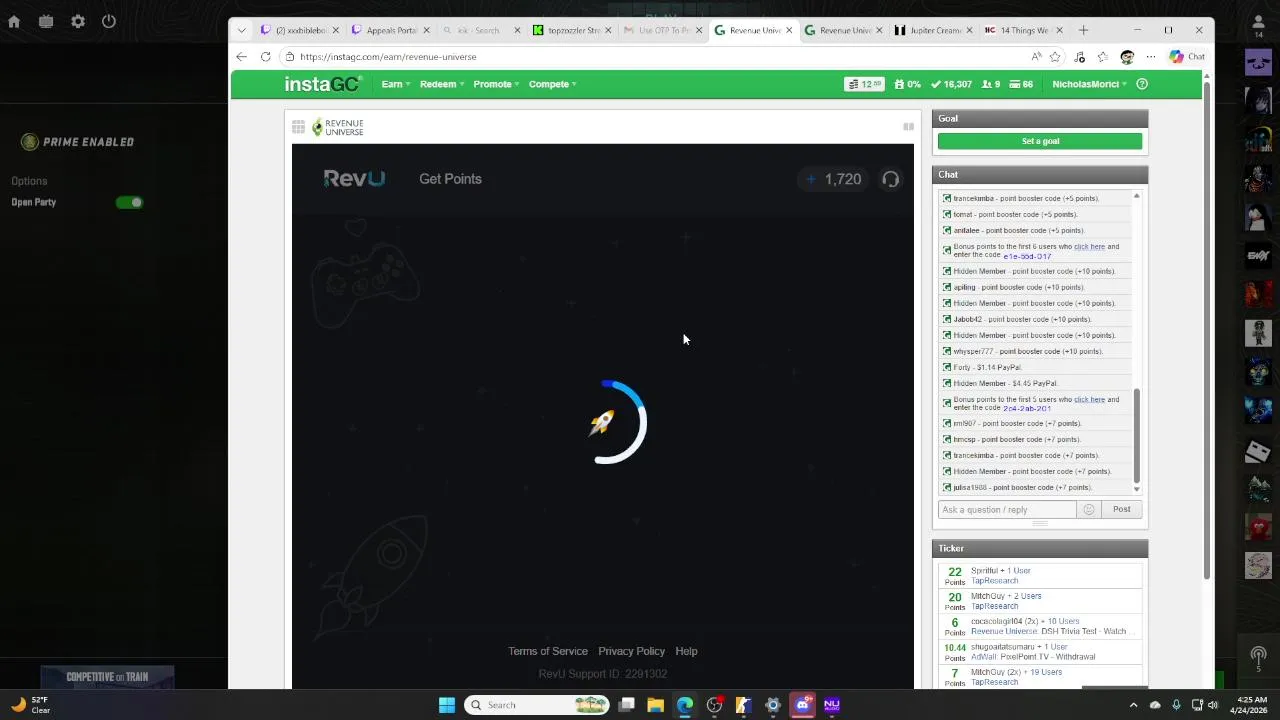
Task: Post the chat message
Action: coord(1121,509)
